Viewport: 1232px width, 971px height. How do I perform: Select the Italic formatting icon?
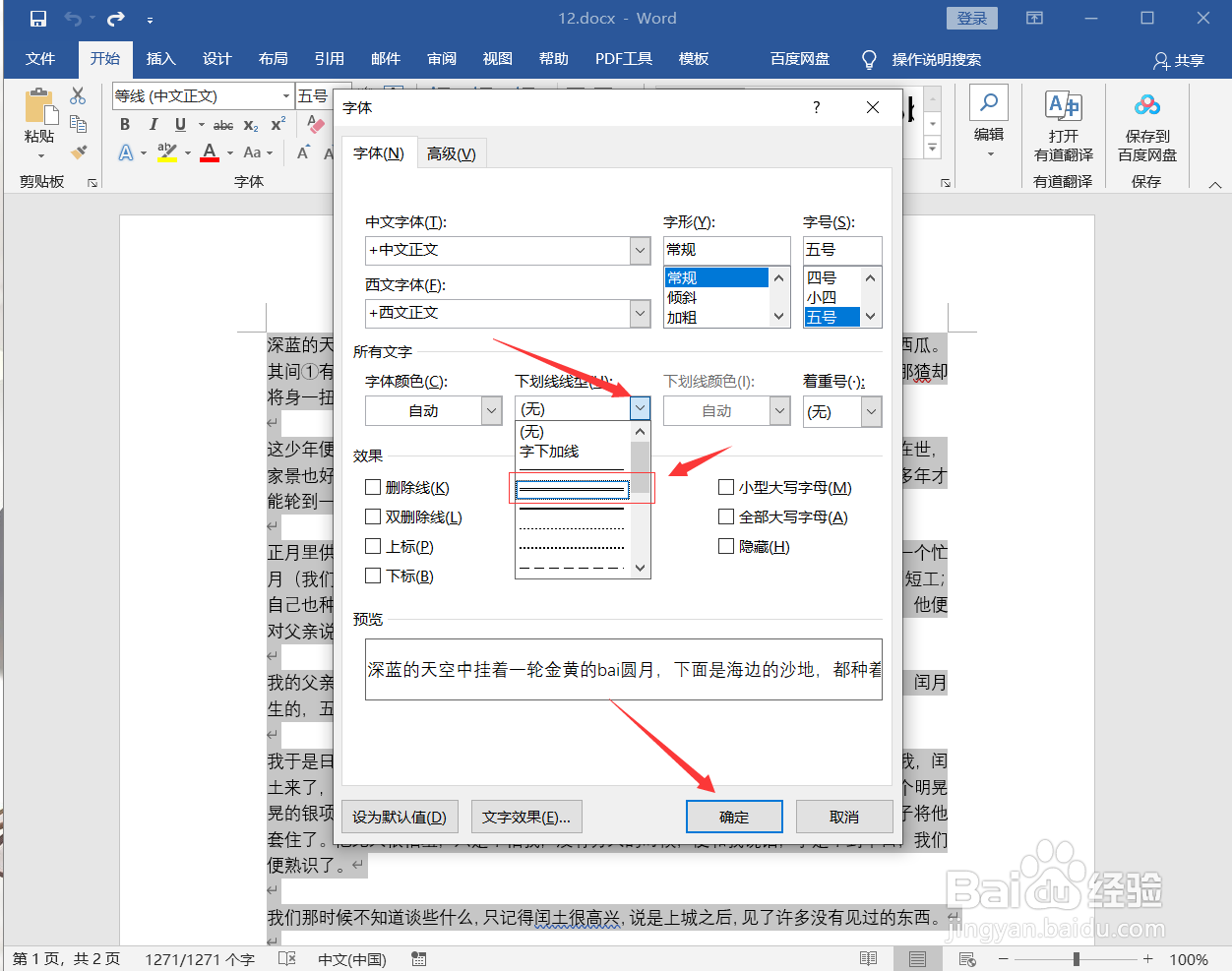(x=153, y=124)
